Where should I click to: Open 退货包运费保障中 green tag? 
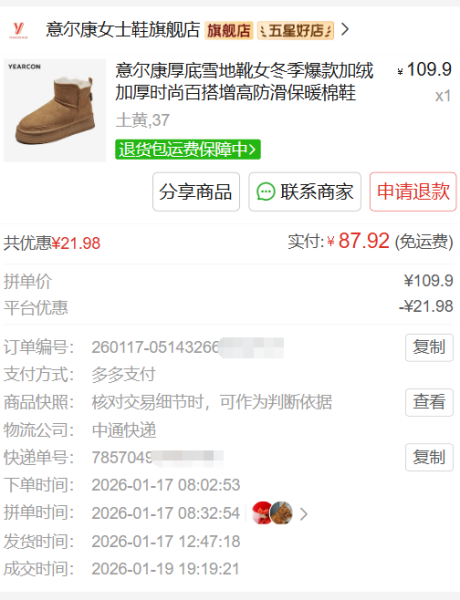(188, 149)
